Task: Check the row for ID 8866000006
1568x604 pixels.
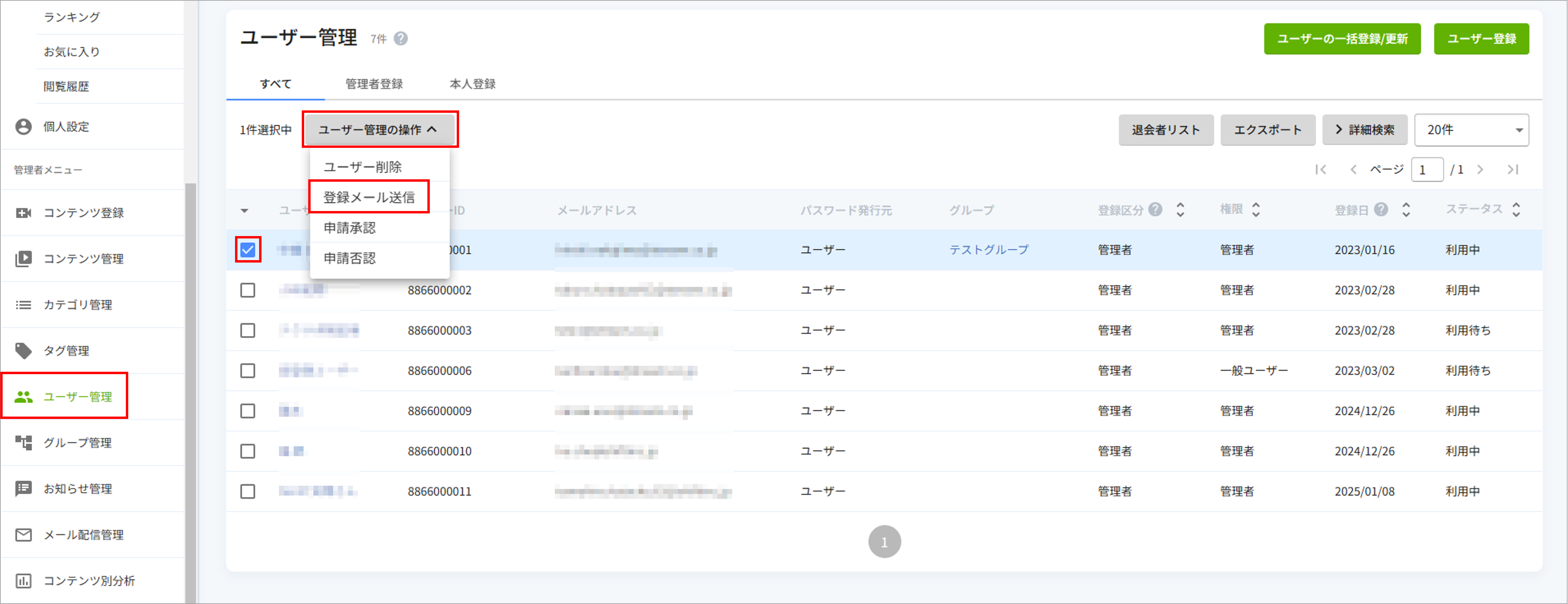Action: point(248,371)
